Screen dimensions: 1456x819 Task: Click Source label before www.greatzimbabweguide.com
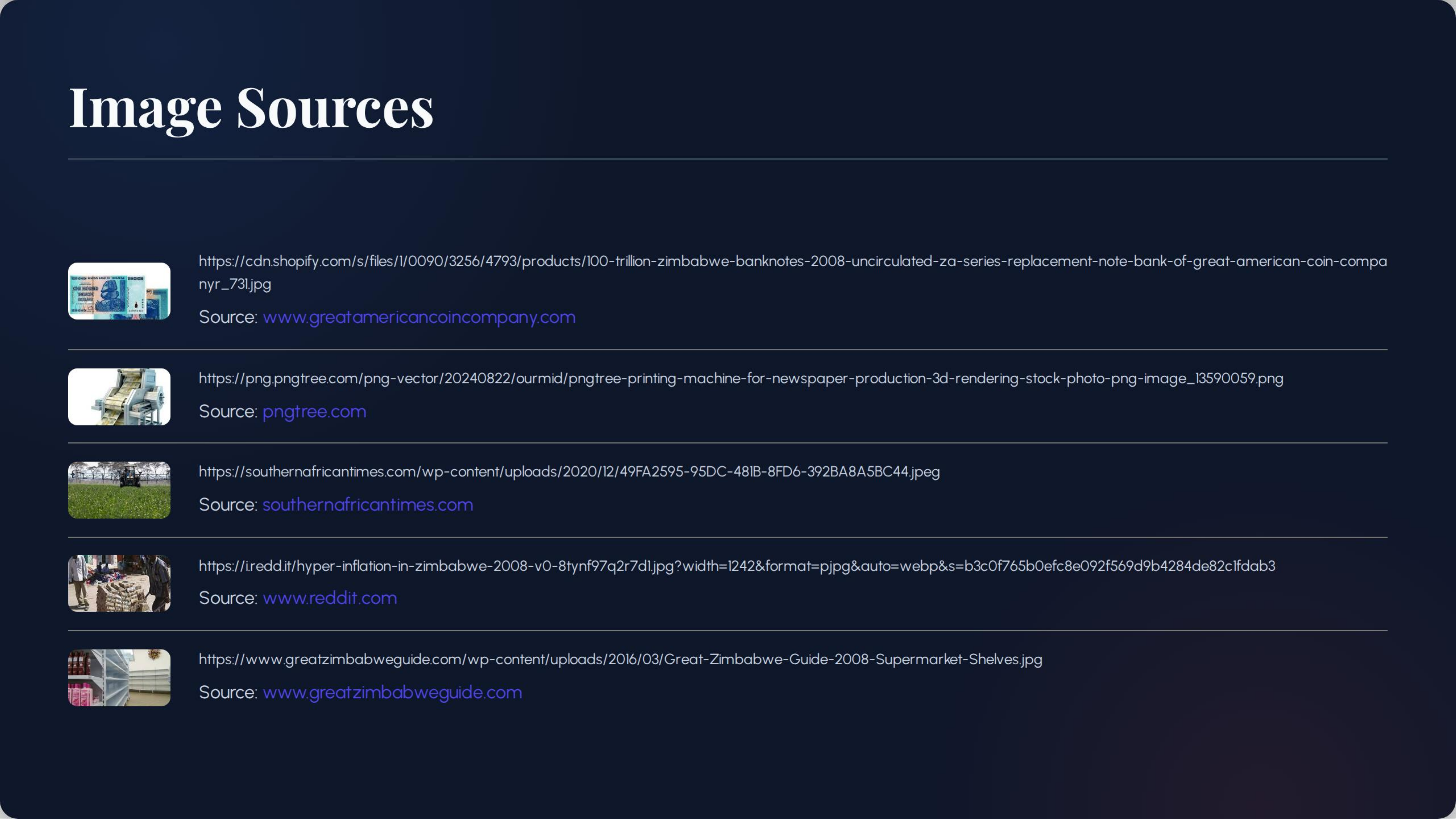tap(228, 692)
